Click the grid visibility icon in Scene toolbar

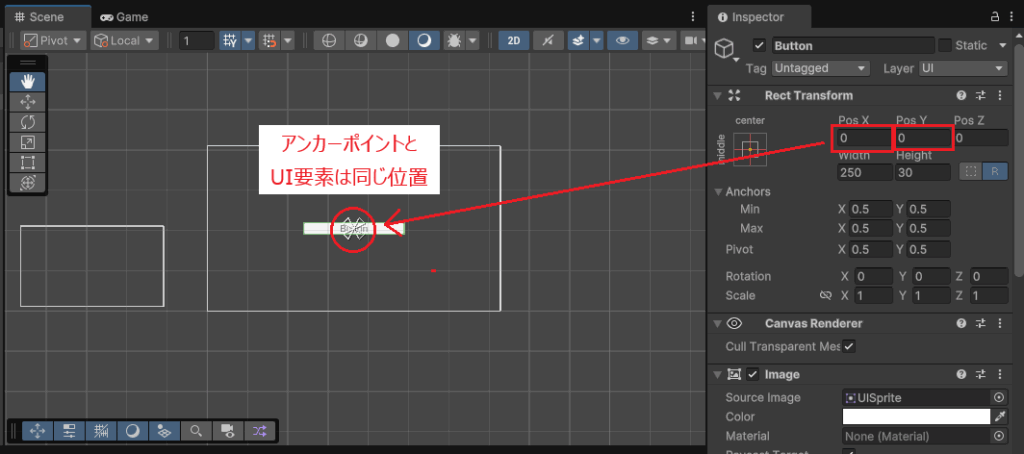pos(230,41)
